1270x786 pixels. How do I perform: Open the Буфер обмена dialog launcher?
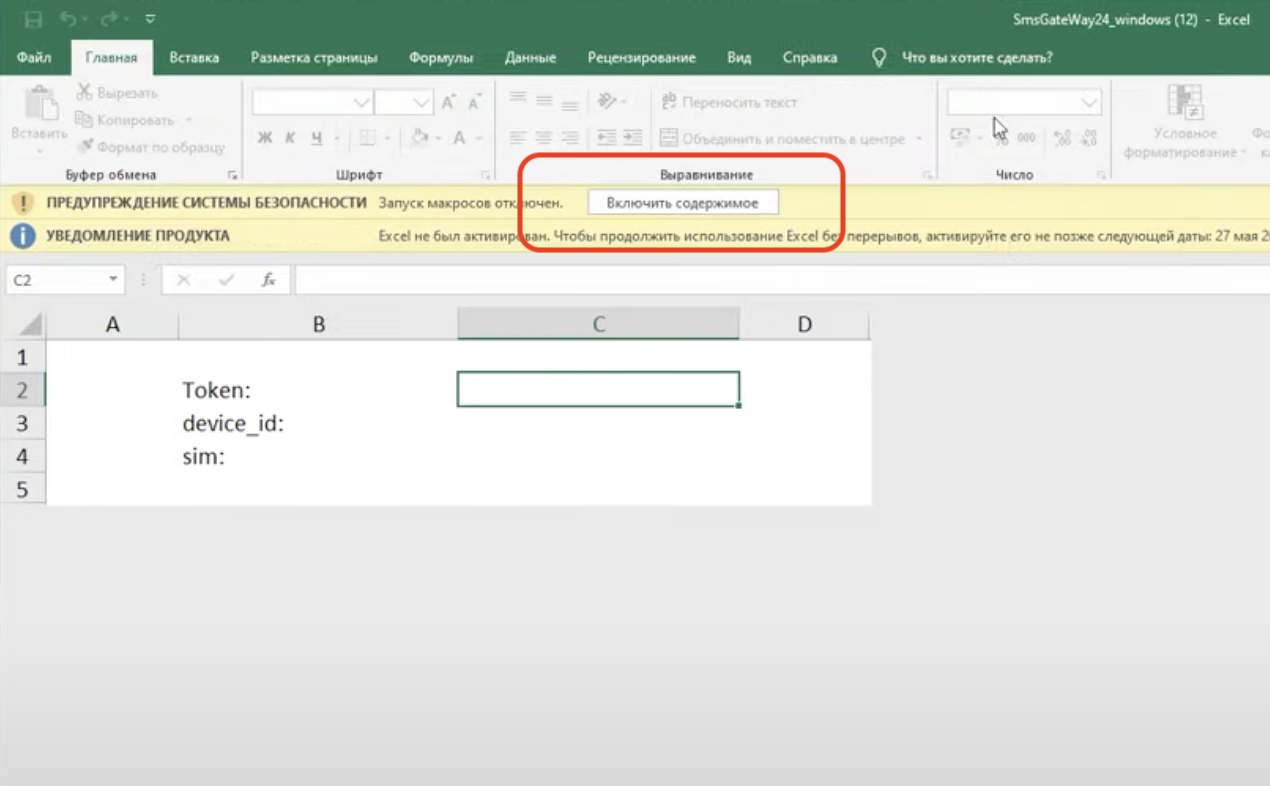coord(231,175)
